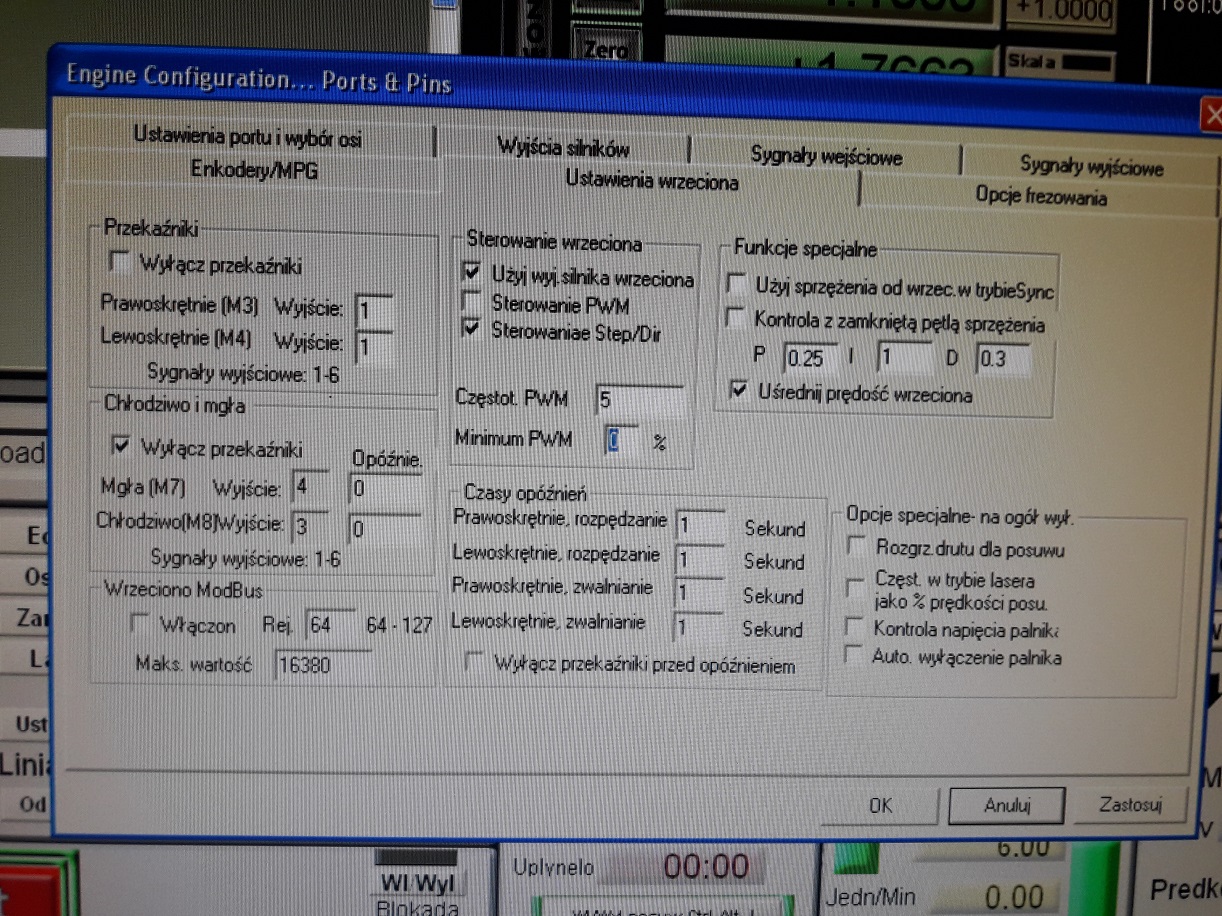Enable Sterowanie PWM checkbox

470,300
